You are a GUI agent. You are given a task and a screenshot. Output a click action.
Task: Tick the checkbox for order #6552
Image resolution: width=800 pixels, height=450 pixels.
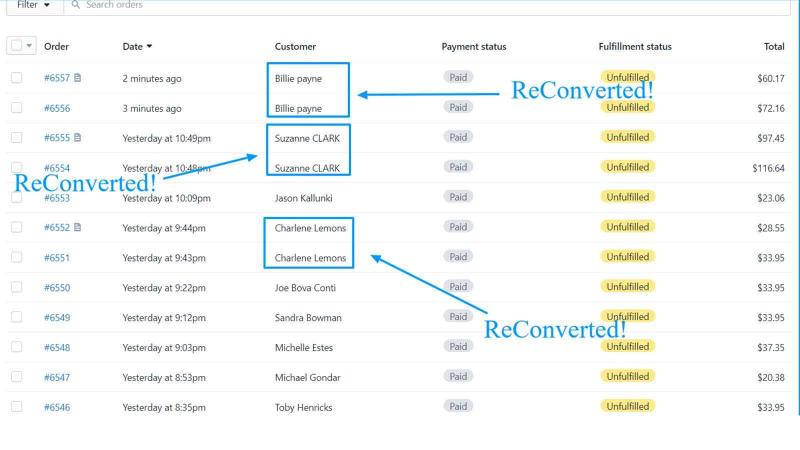pyautogui.click(x=16, y=227)
